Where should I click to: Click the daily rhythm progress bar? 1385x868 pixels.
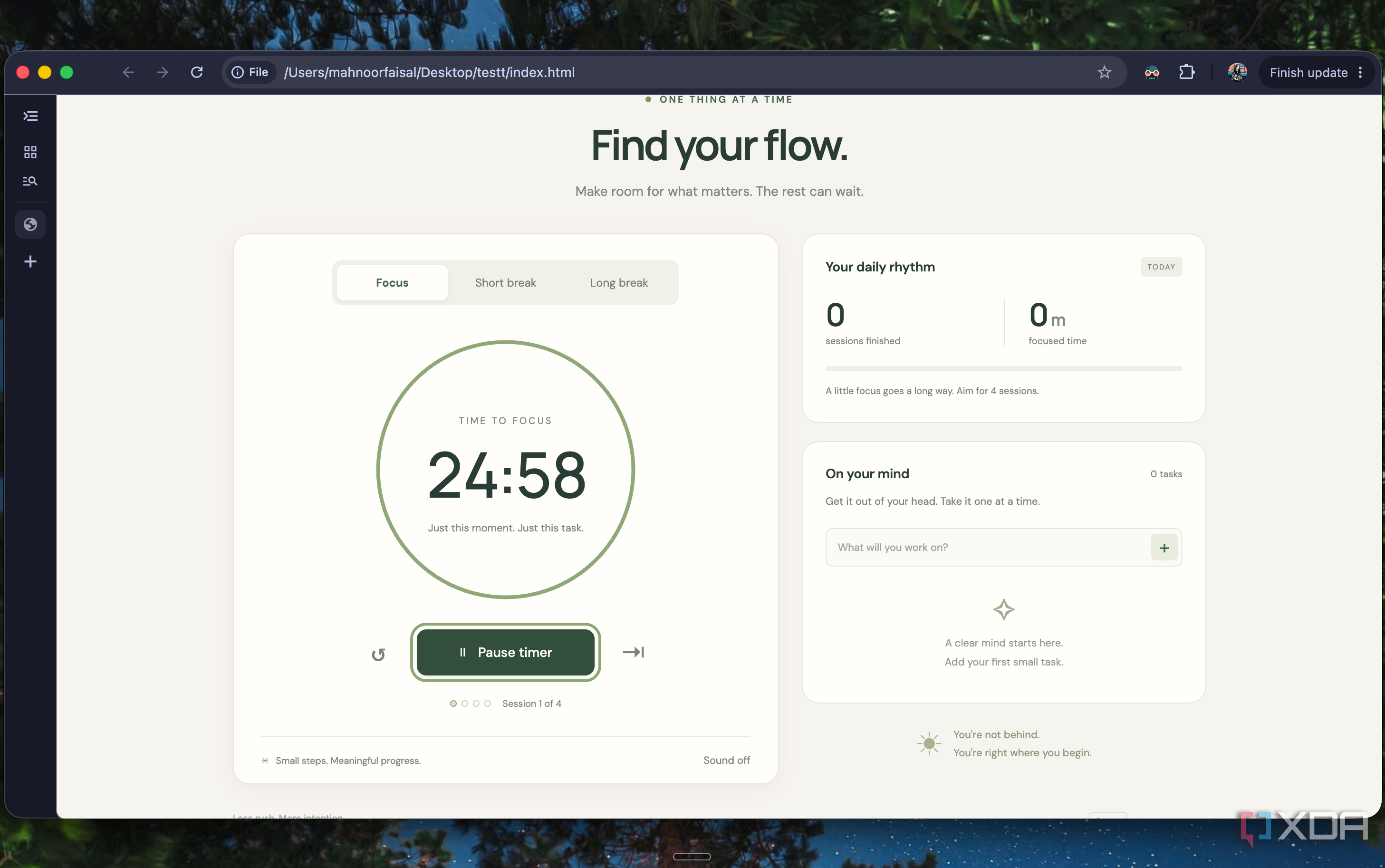coord(1003,368)
